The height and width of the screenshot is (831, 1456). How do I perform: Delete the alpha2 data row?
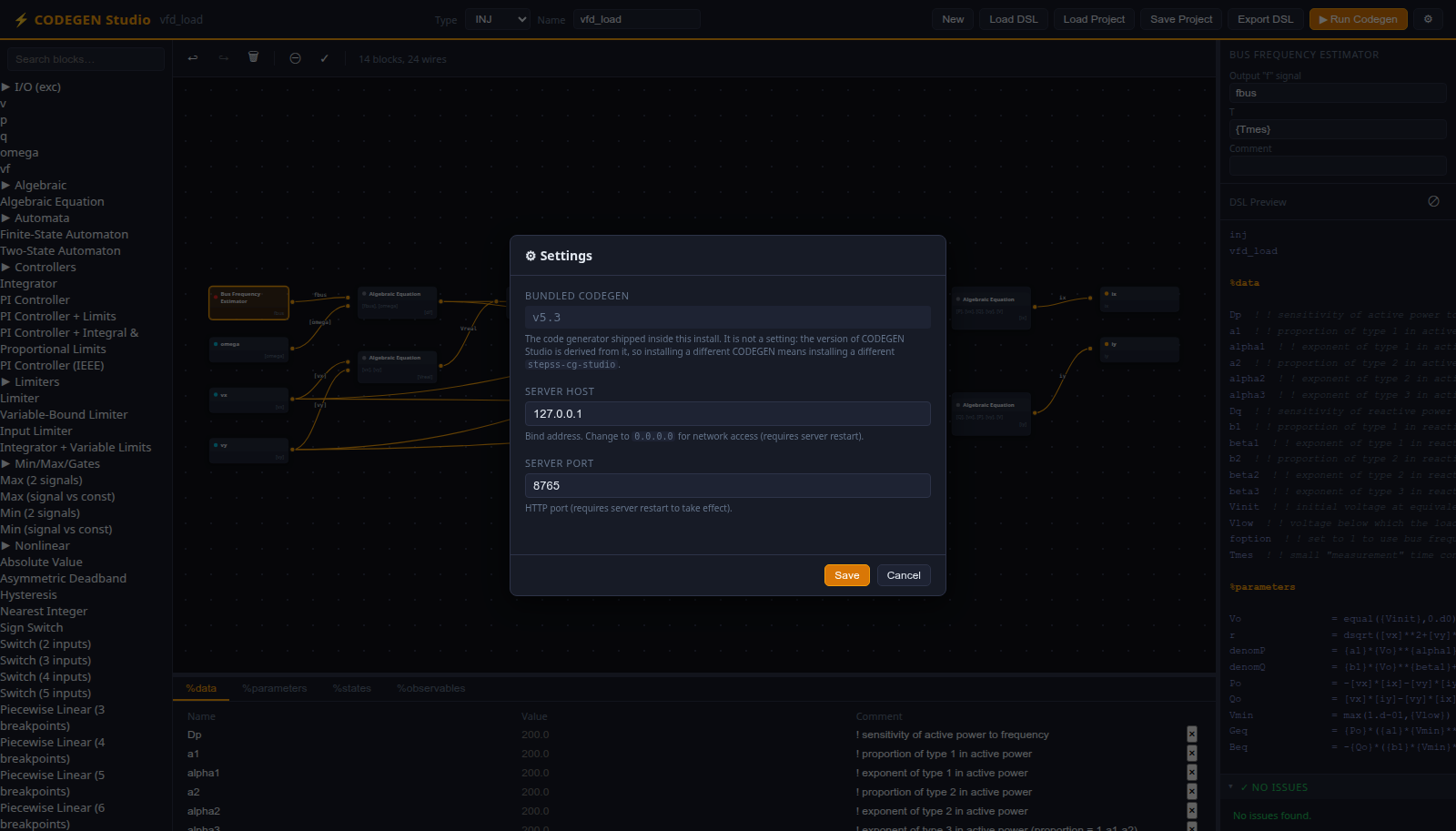(x=1192, y=811)
